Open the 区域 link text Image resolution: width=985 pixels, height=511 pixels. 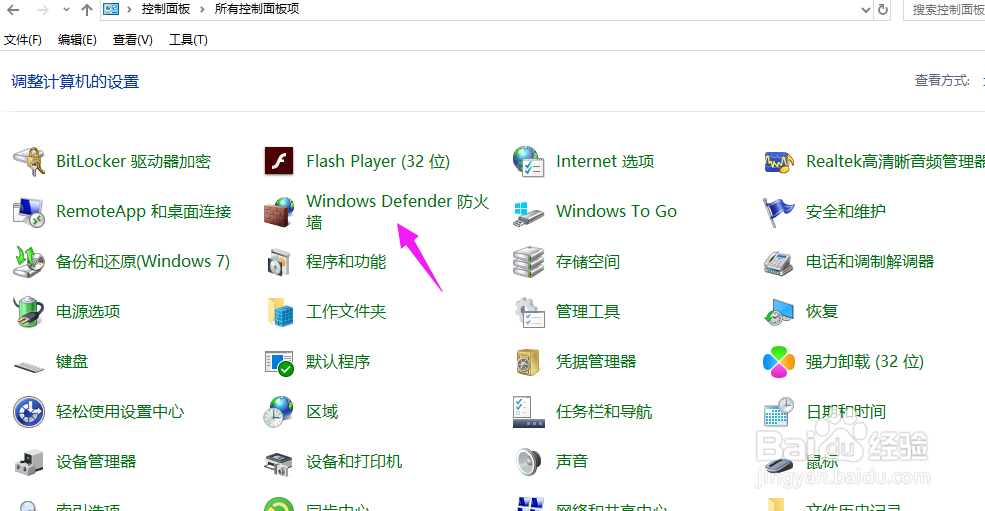tap(322, 412)
